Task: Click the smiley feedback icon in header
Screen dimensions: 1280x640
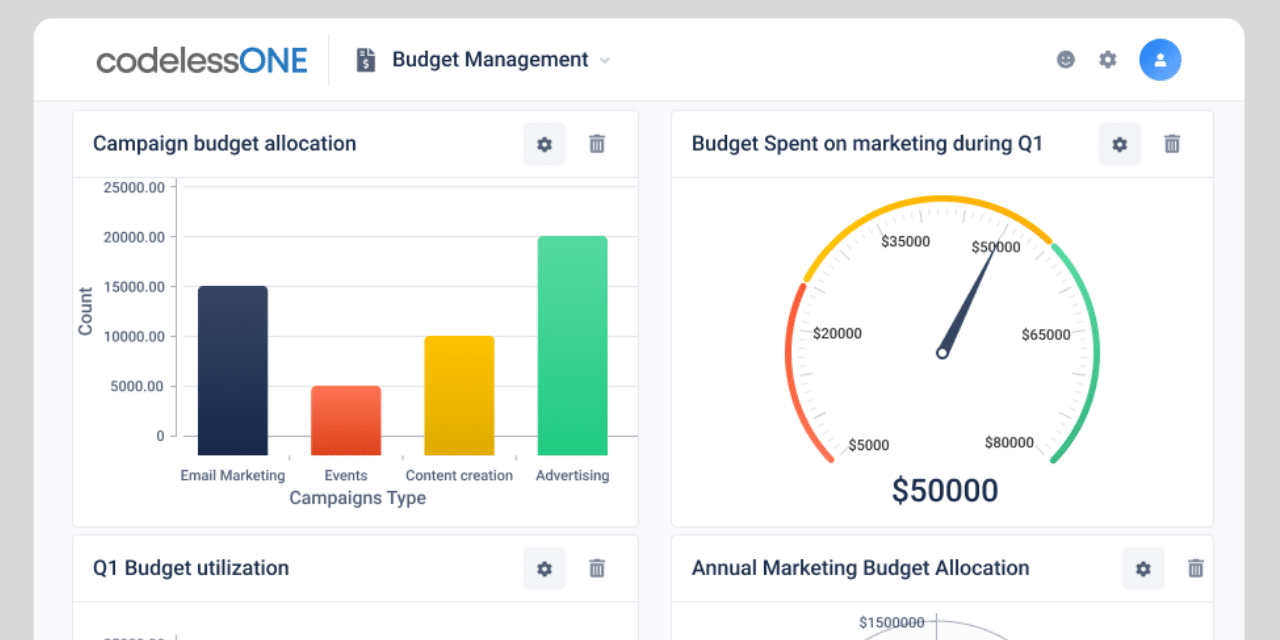Action: [x=1066, y=60]
